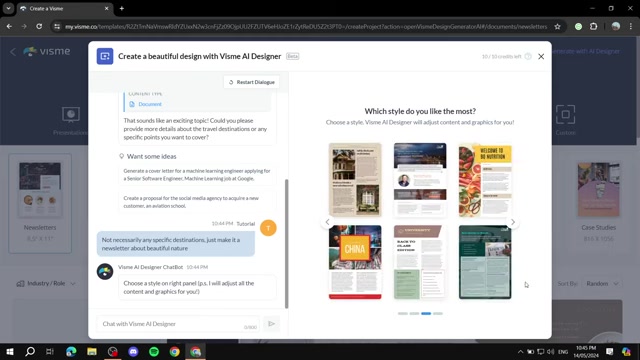Bookmark this page with the star icon
The image size is (640, 360).
(557, 27)
